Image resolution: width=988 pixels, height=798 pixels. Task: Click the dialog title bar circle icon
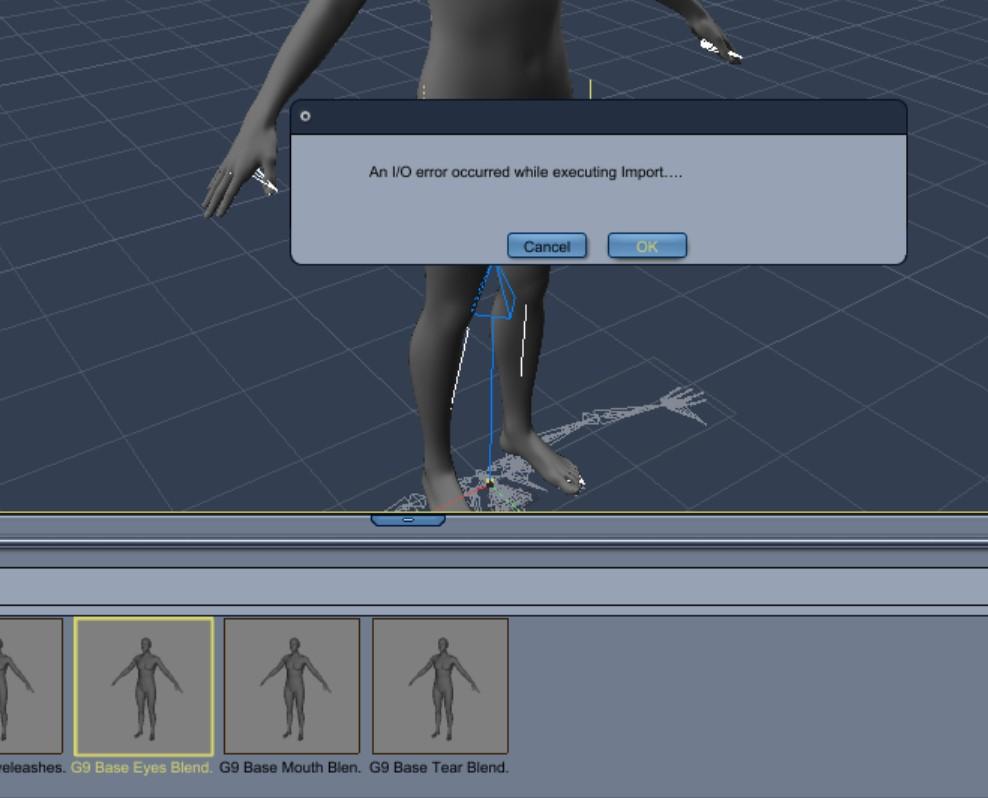[x=306, y=116]
